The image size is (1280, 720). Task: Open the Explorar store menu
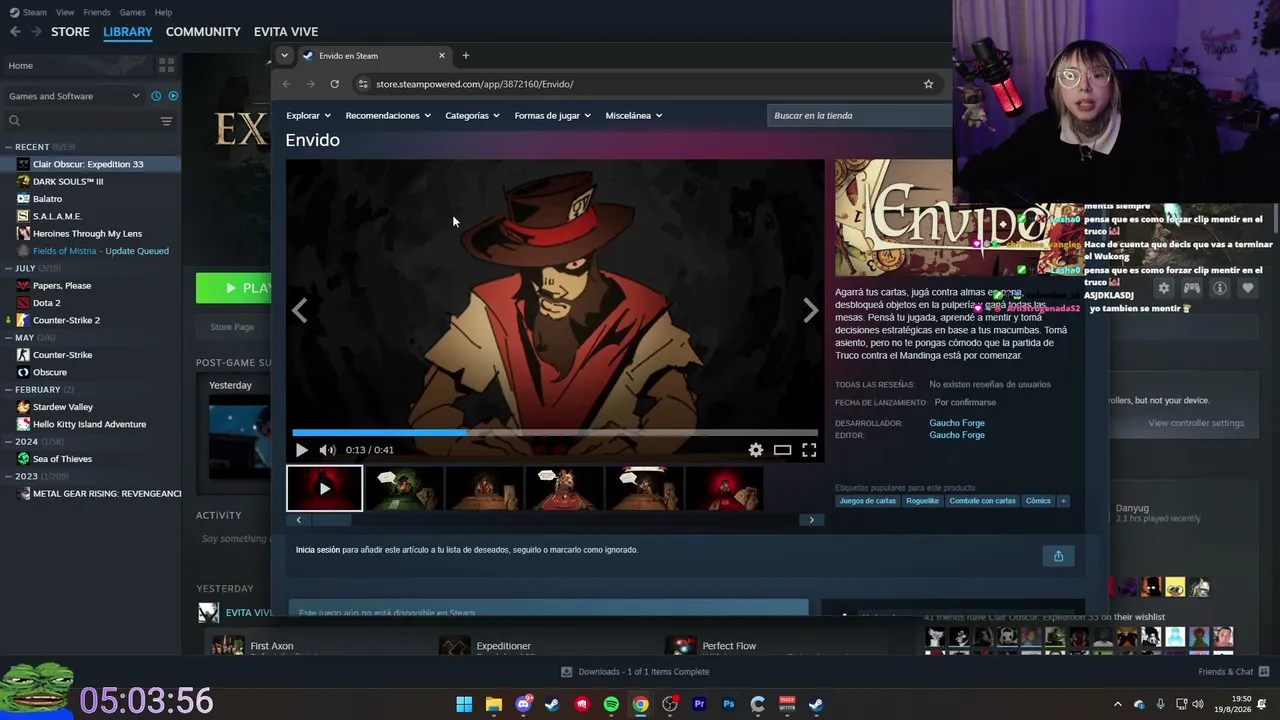308,116
